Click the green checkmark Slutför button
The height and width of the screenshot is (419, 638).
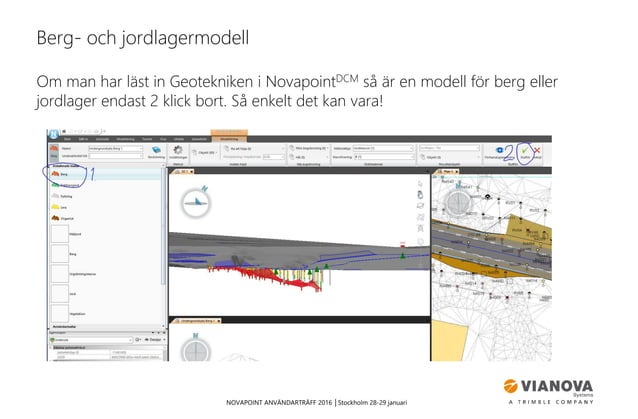point(525,151)
